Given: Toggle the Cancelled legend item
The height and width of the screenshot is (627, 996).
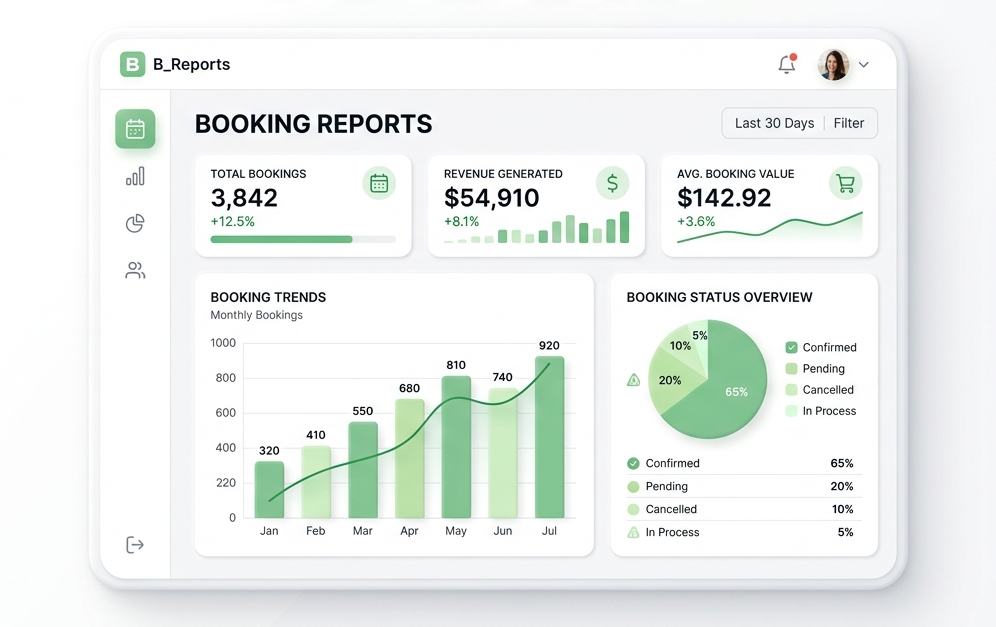Looking at the screenshot, I should click(x=818, y=390).
